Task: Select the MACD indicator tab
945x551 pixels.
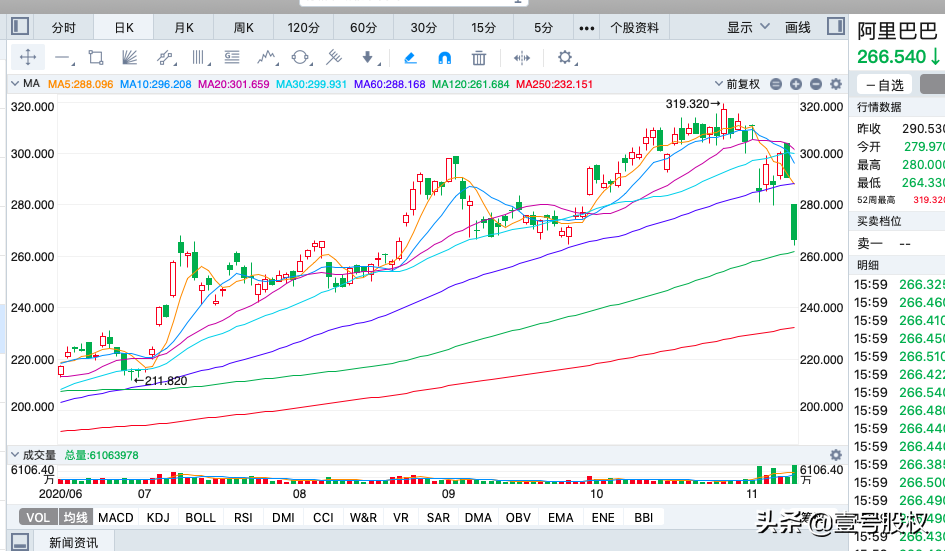Action: pos(116,517)
